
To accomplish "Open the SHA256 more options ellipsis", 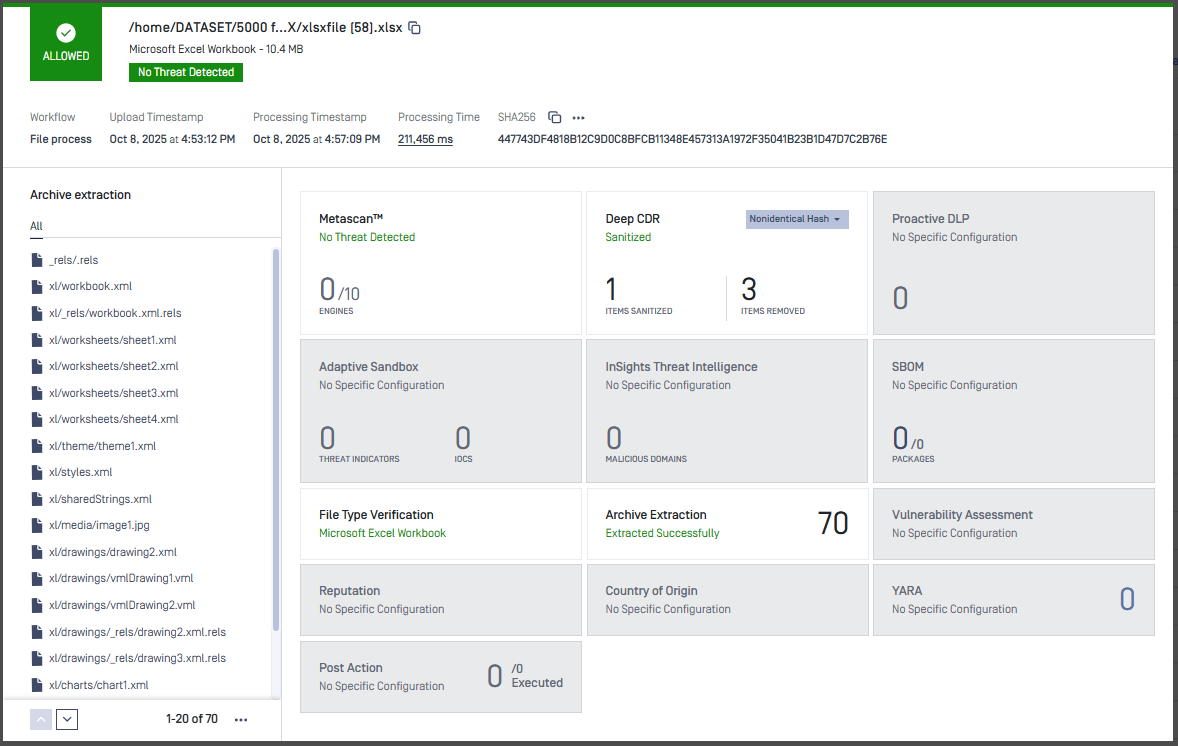I will coord(578,117).
